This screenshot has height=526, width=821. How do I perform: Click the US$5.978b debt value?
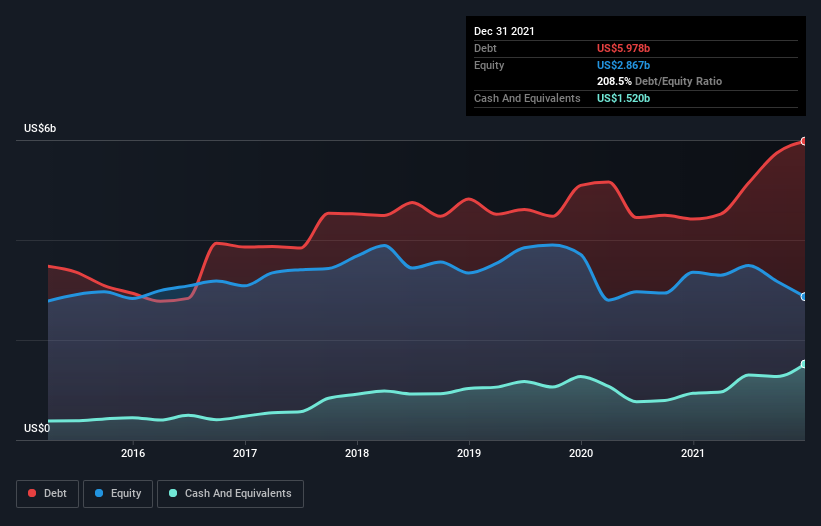coord(623,48)
